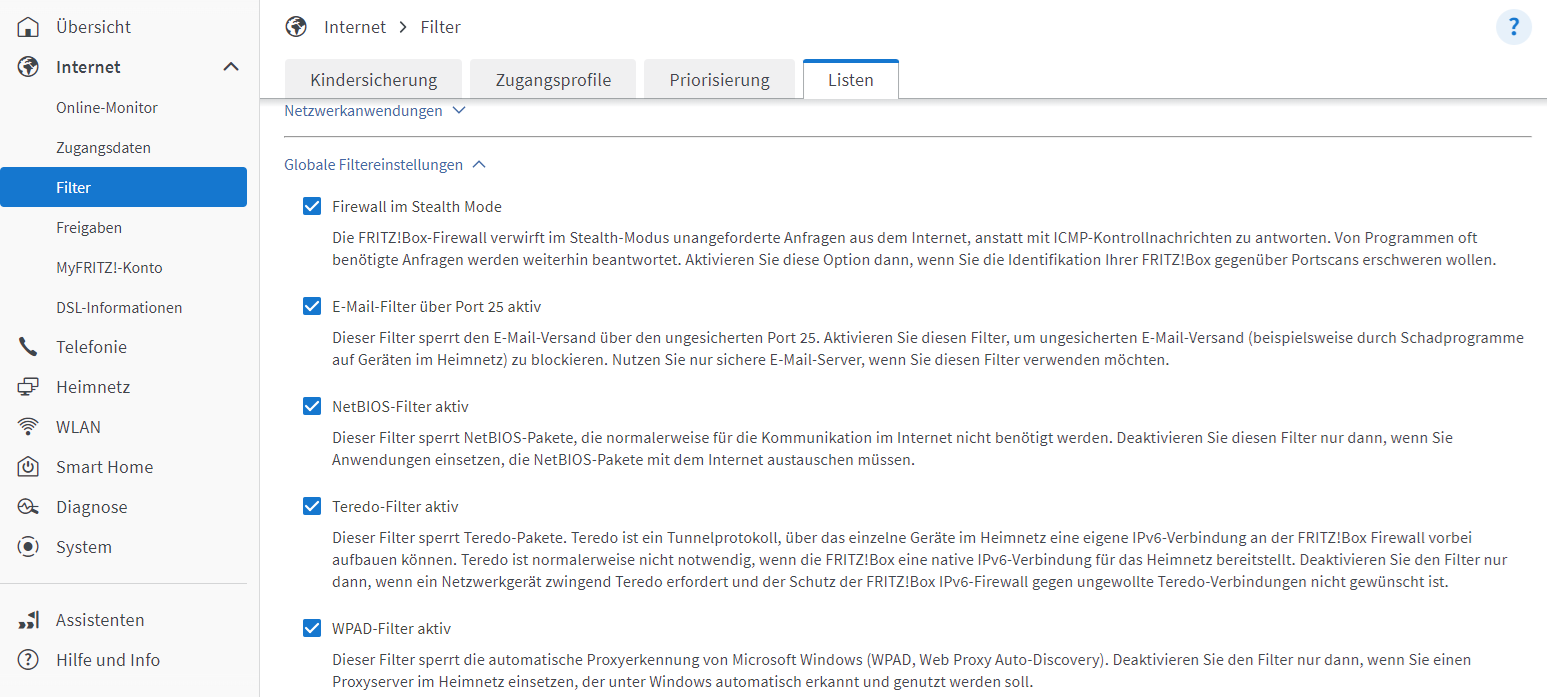The image size is (1547, 697).
Task: Click the Assistenten icon
Action: pyautogui.click(x=28, y=620)
